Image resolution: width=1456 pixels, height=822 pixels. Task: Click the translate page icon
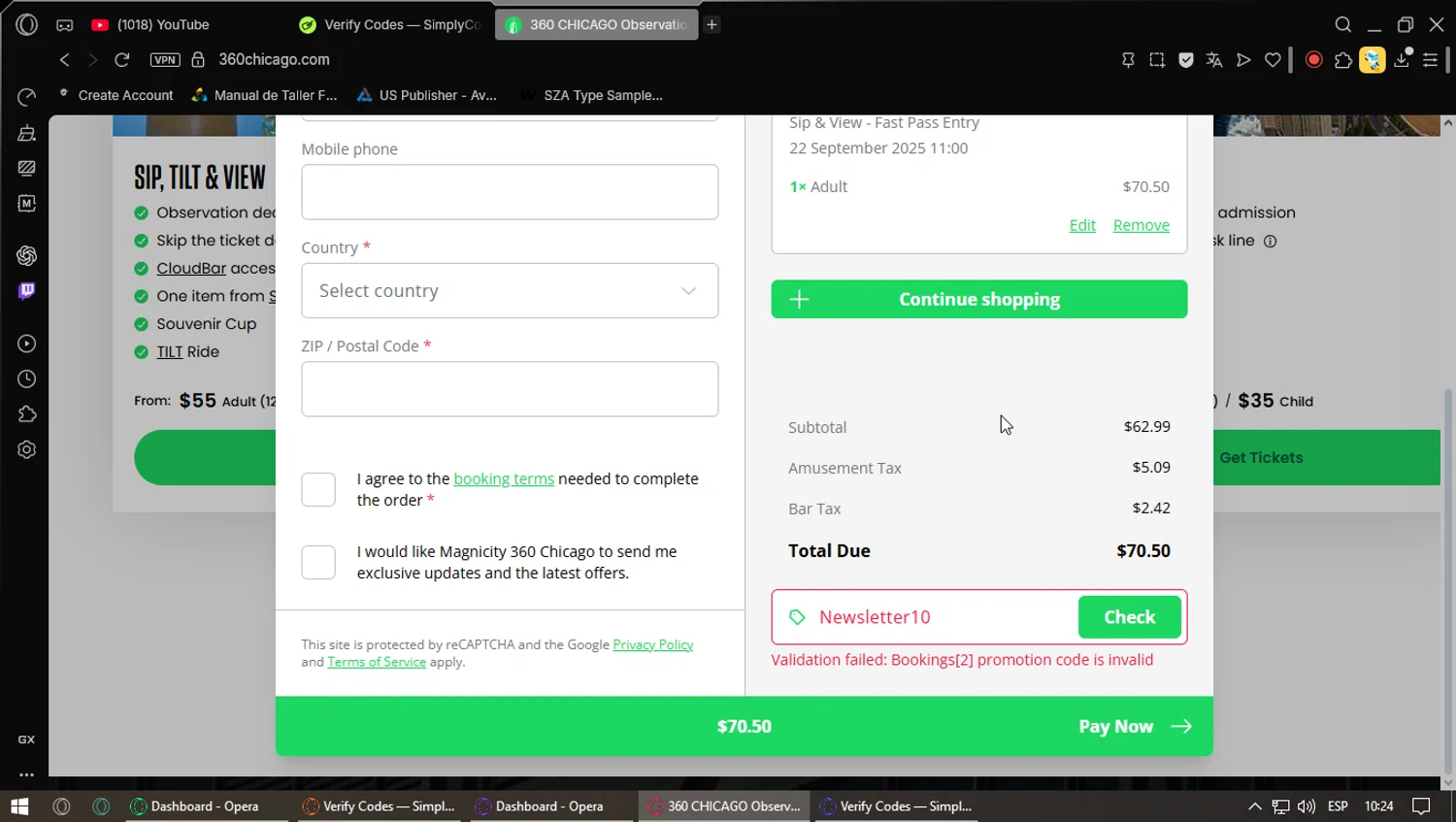point(1214,60)
